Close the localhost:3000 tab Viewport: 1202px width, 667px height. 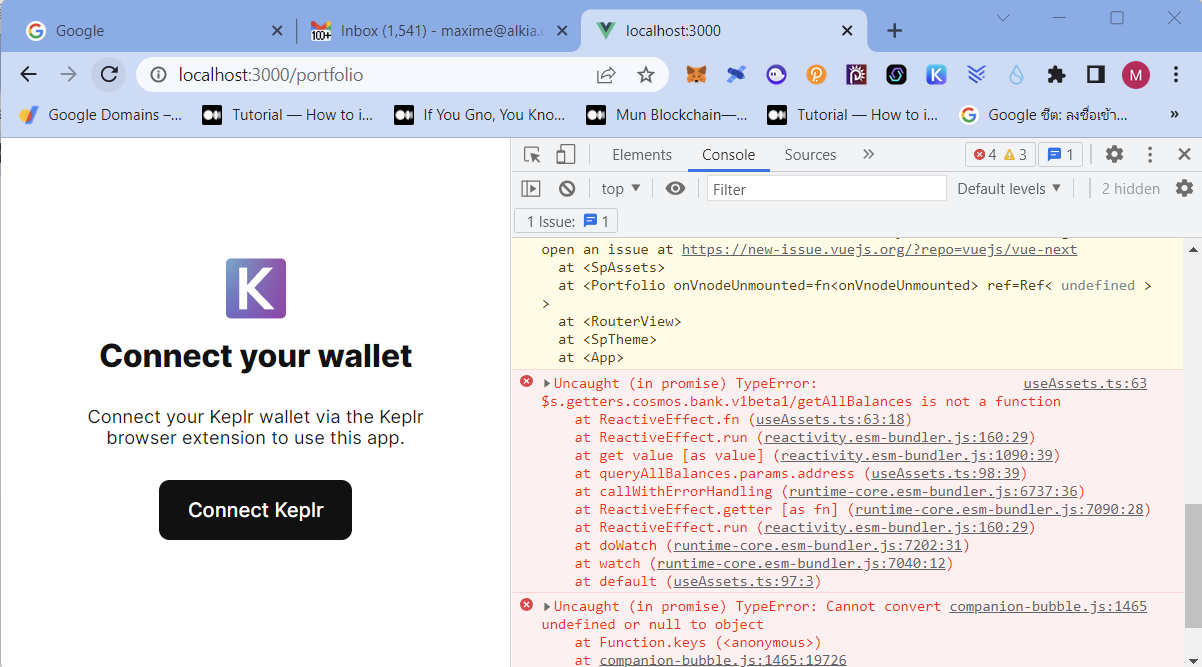point(847,31)
